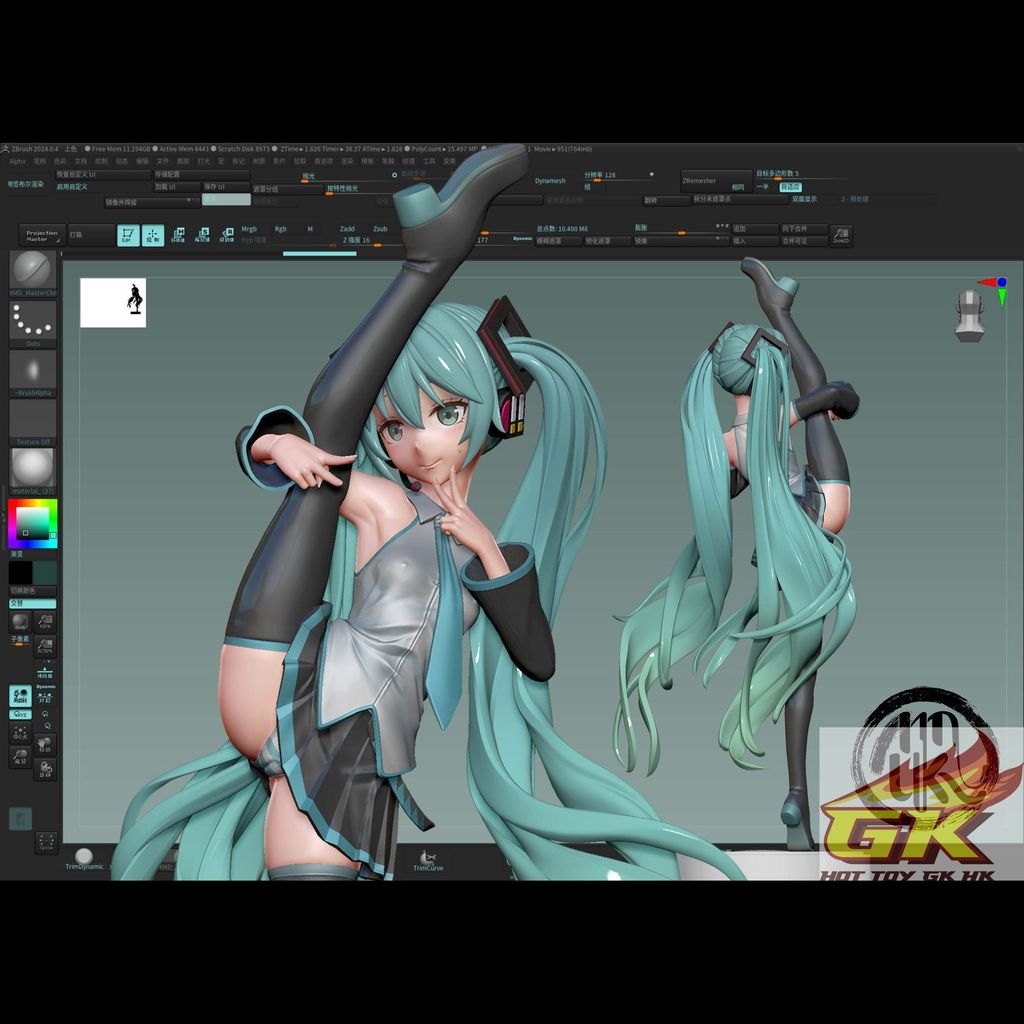Open the material sphere selector

pos(32,466)
